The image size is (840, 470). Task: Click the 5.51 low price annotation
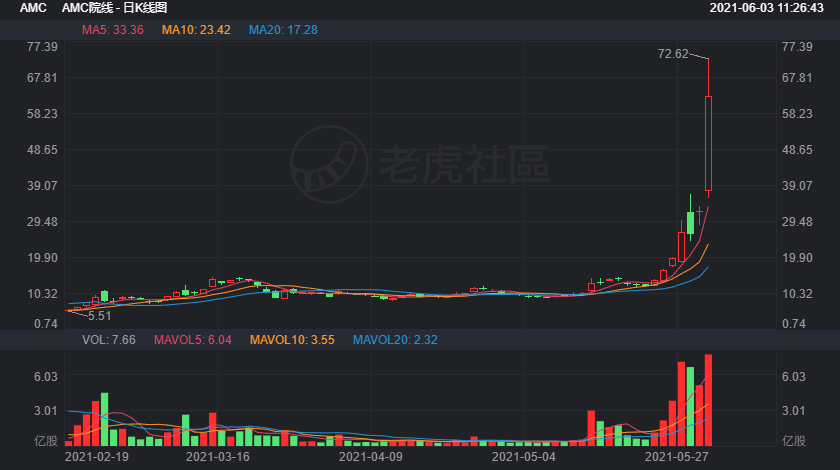[100, 316]
